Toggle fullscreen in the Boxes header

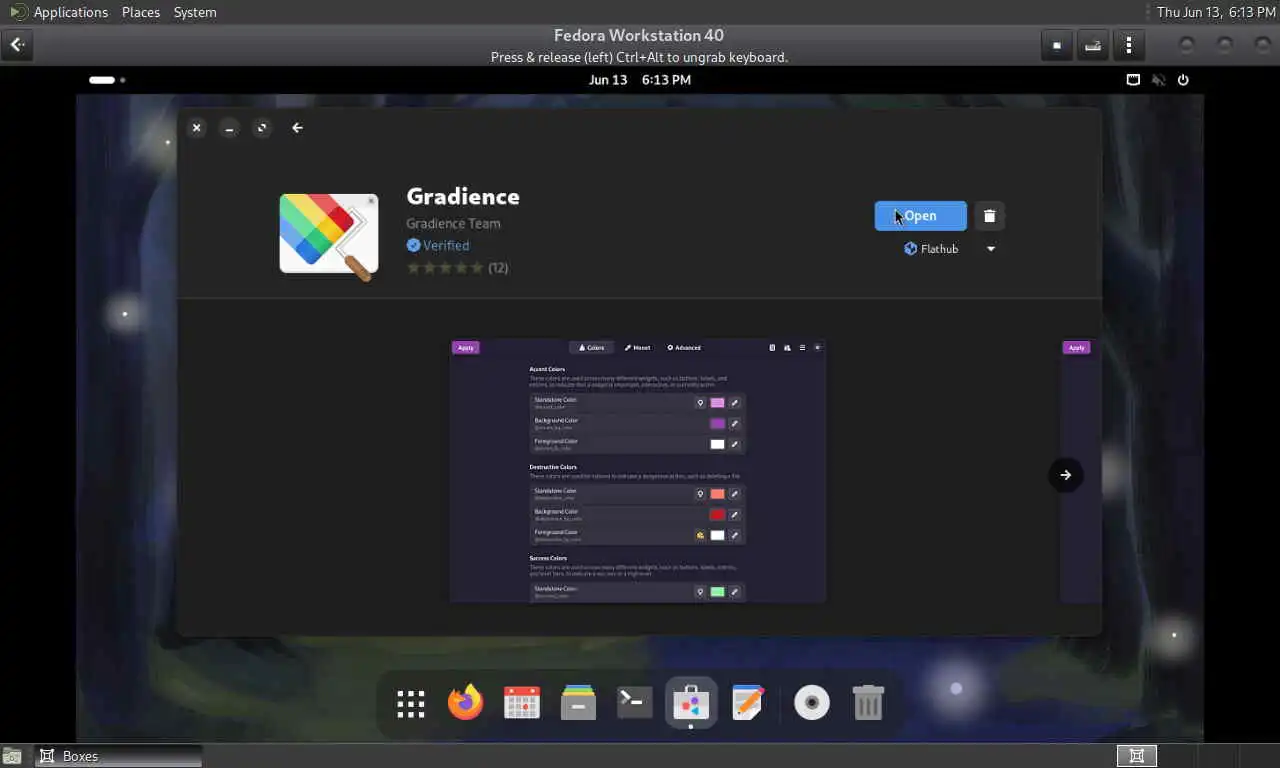pyautogui.click(x=1057, y=45)
